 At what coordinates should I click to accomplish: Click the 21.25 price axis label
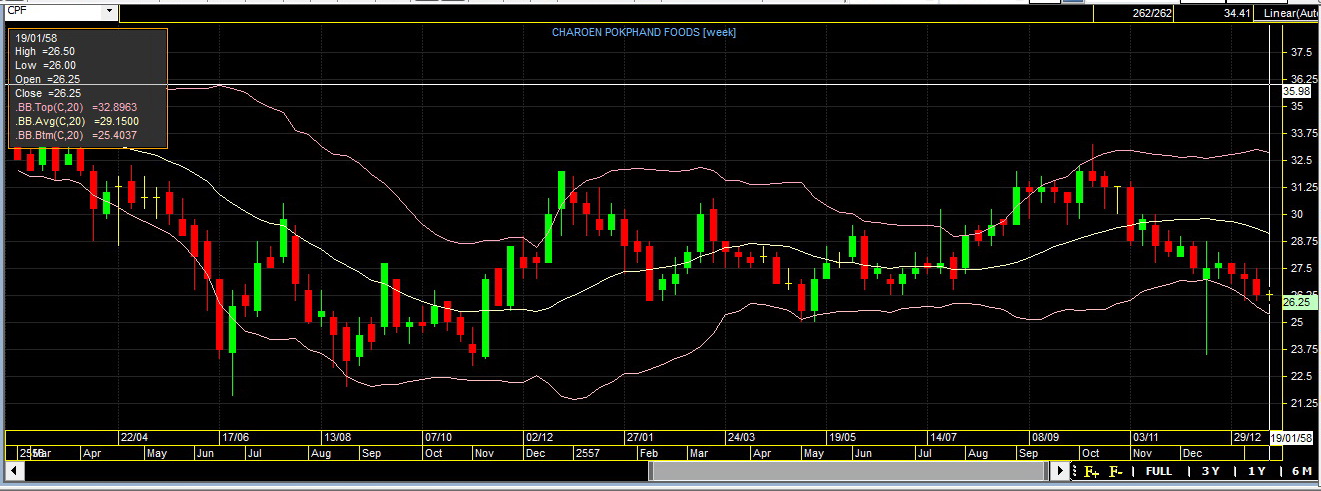tap(1302, 403)
